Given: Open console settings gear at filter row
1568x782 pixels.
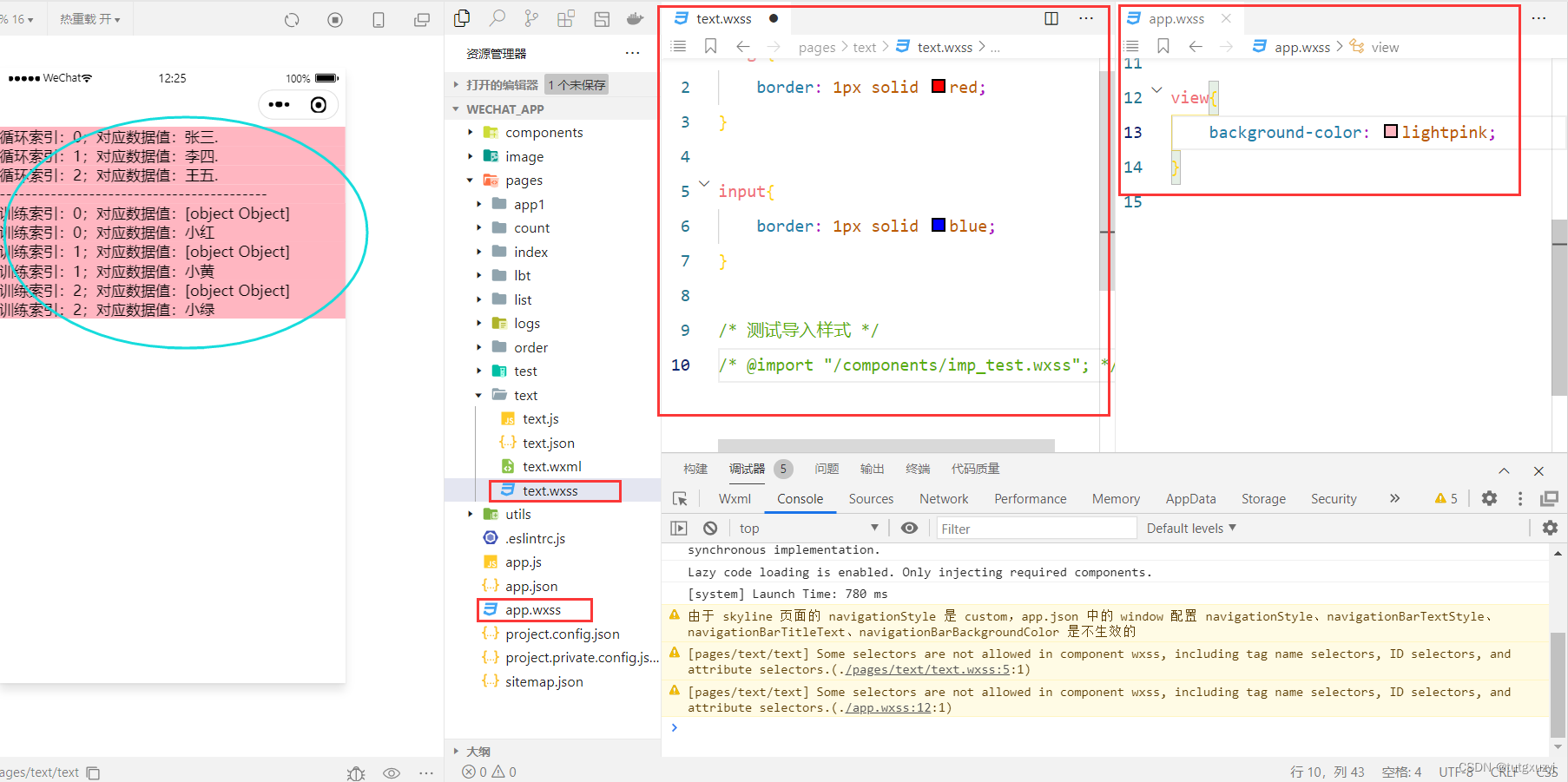Looking at the screenshot, I should (x=1550, y=528).
